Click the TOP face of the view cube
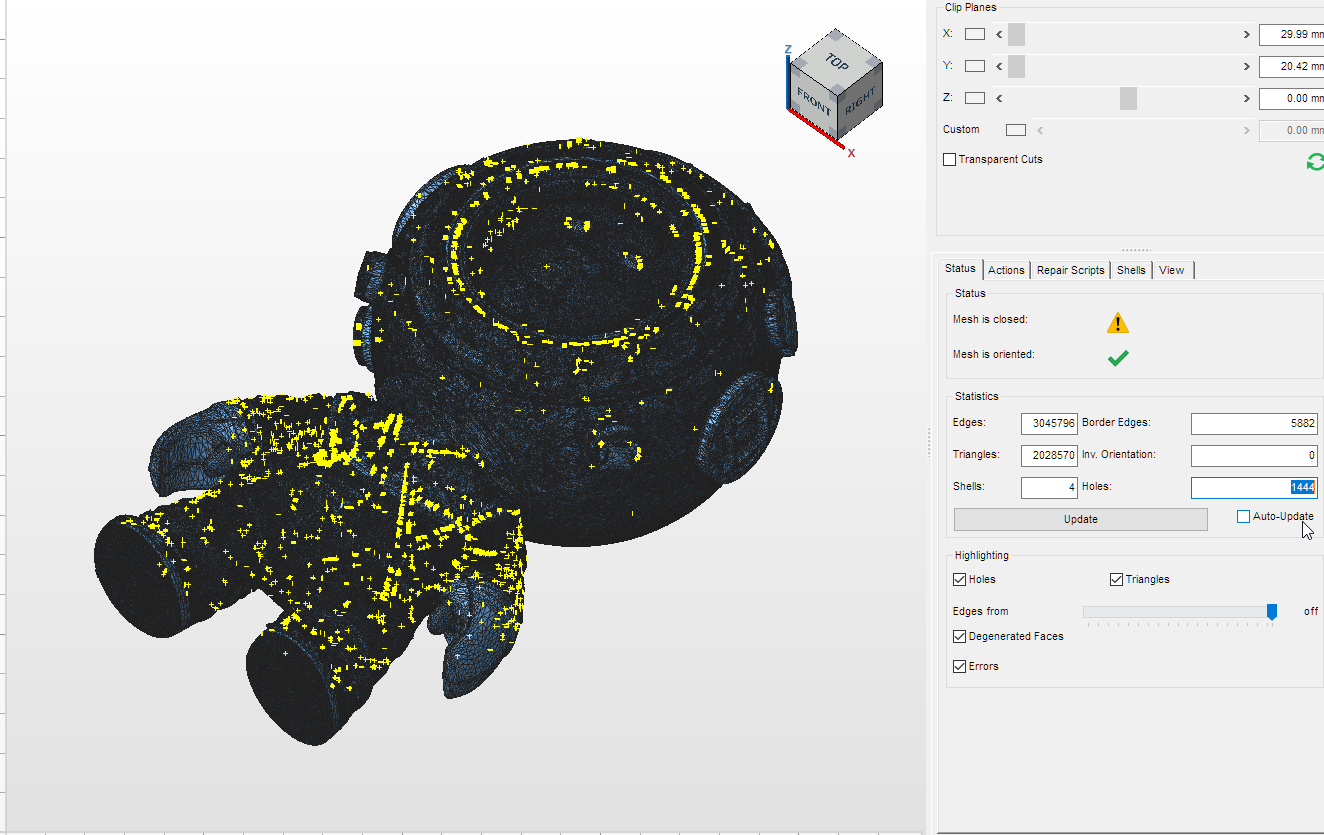1324x835 pixels. [837, 63]
